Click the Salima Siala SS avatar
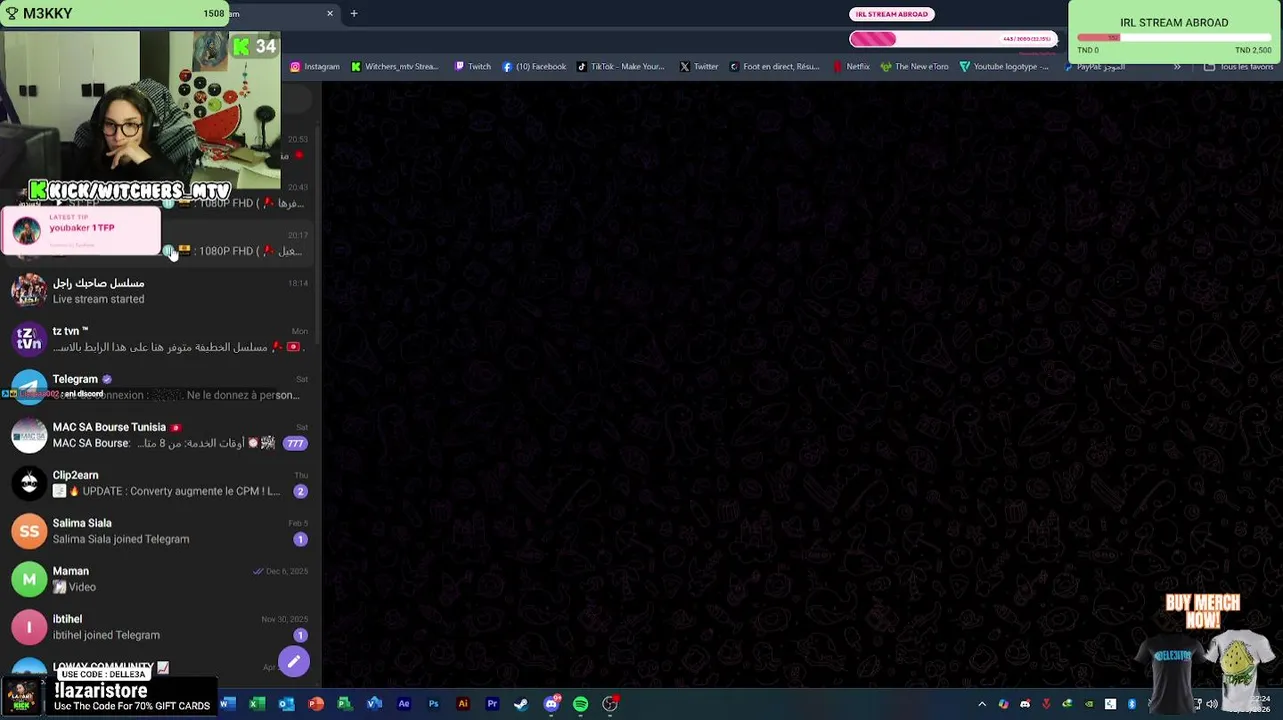Screen dimensions: 1283x720 (x=29, y=531)
